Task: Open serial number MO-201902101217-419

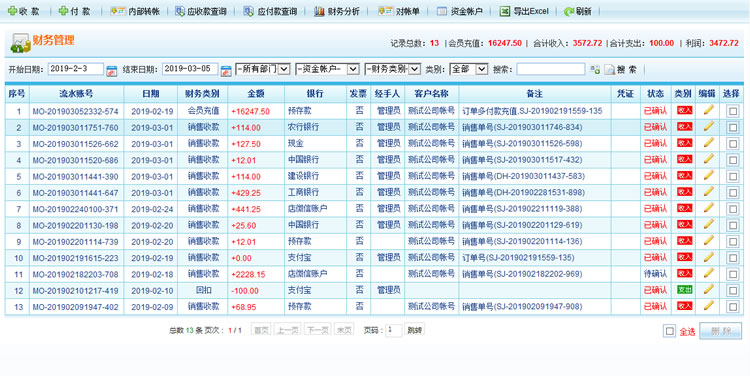Action: point(75,291)
